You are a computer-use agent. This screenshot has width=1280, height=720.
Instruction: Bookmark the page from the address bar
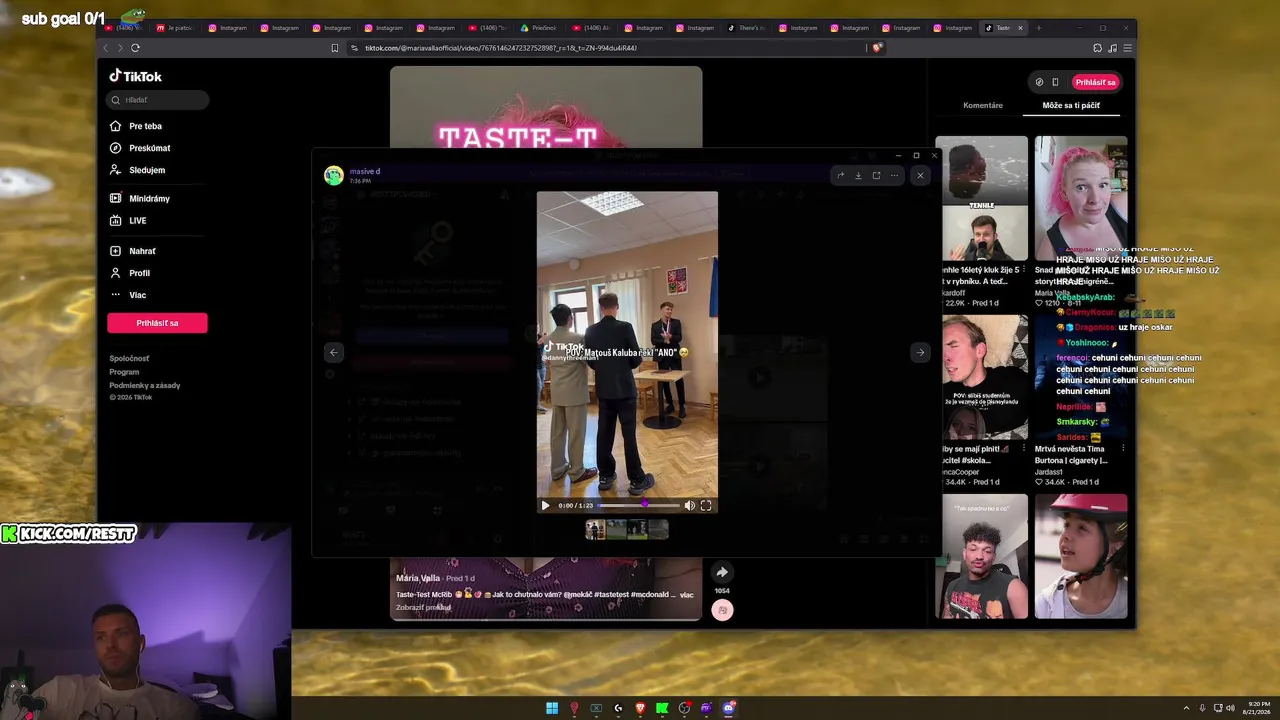[335, 48]
